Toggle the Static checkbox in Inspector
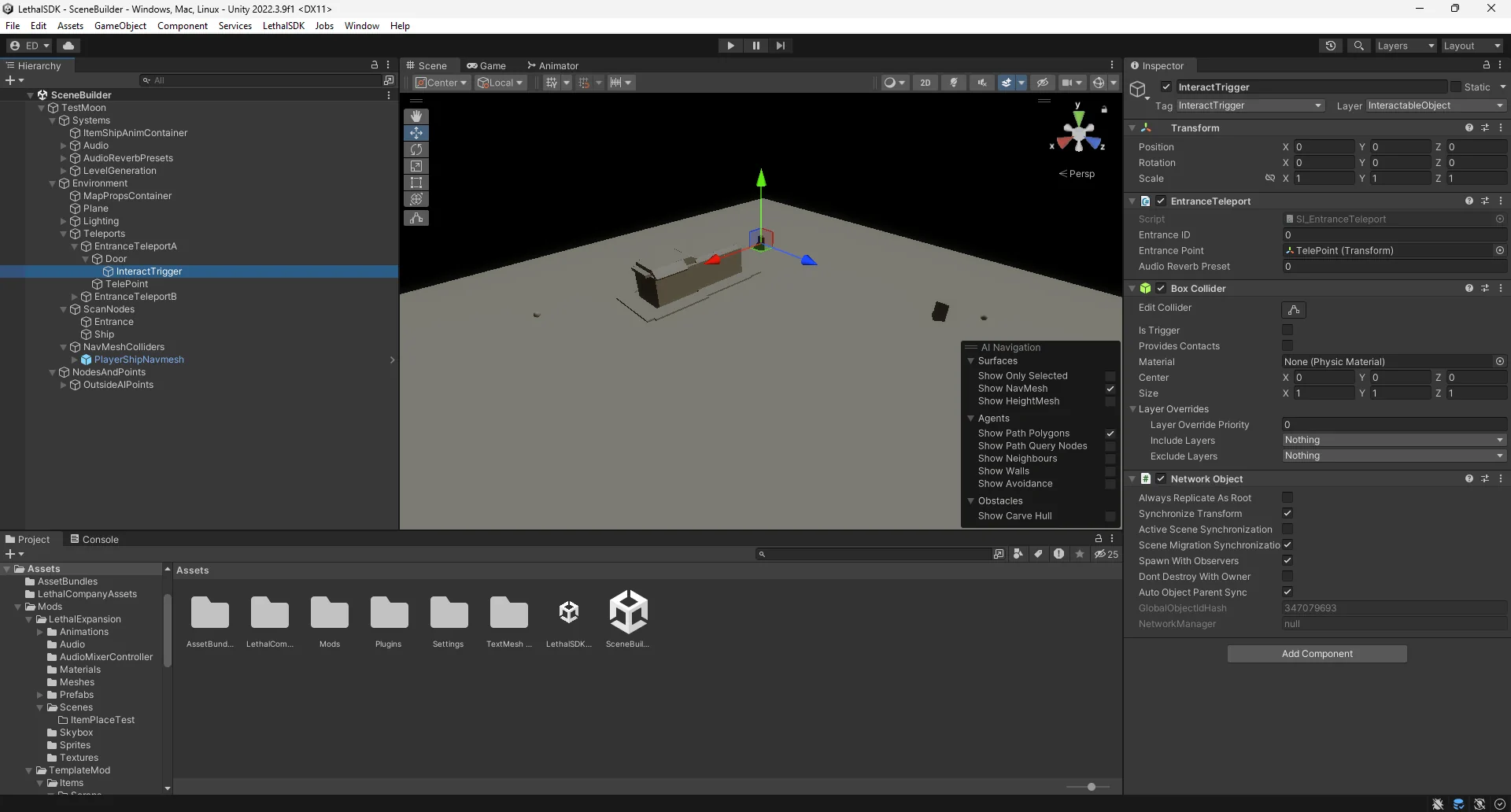Viewport: 1511px width, 812px height. (x=1456, y=87)
